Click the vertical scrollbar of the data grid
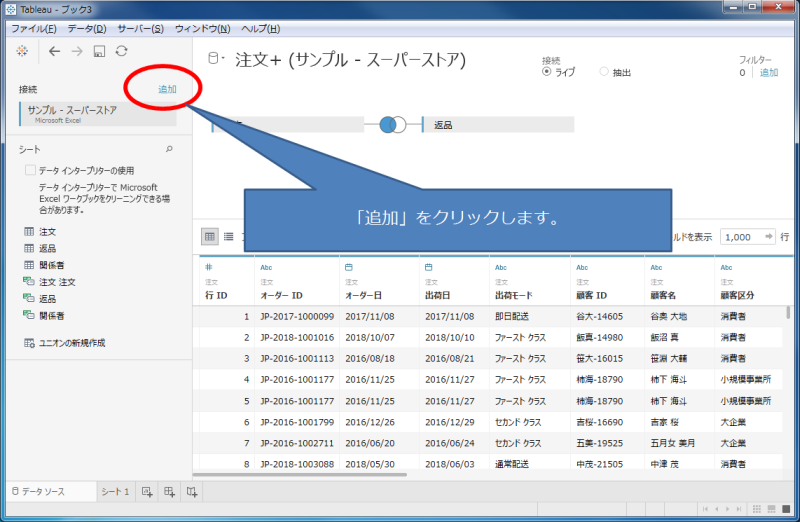Image resolution: width=800 pixels, height=522 pixels. pyautogui.click(x=788, y=312)
